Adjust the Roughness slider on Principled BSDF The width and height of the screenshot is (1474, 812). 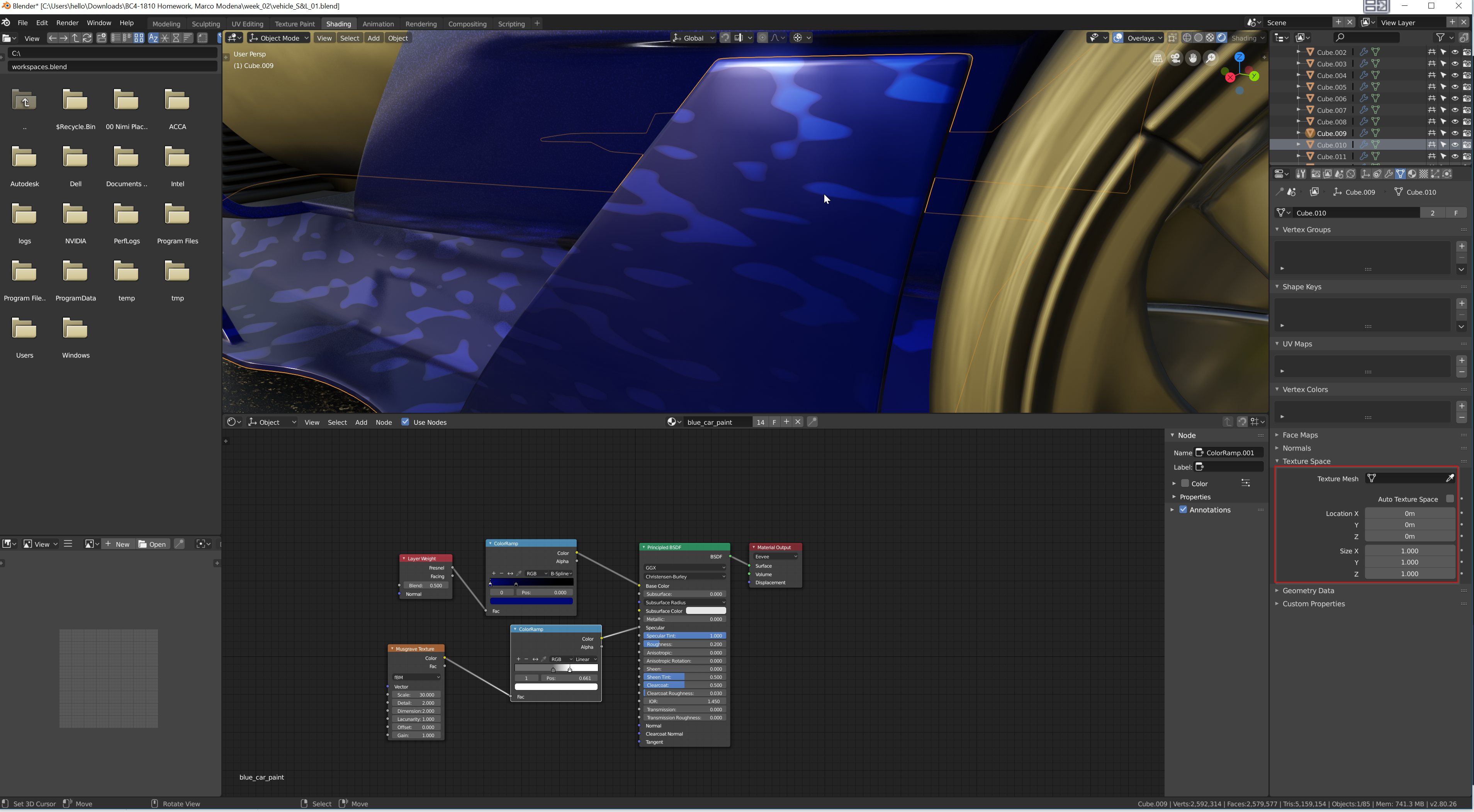684,644
